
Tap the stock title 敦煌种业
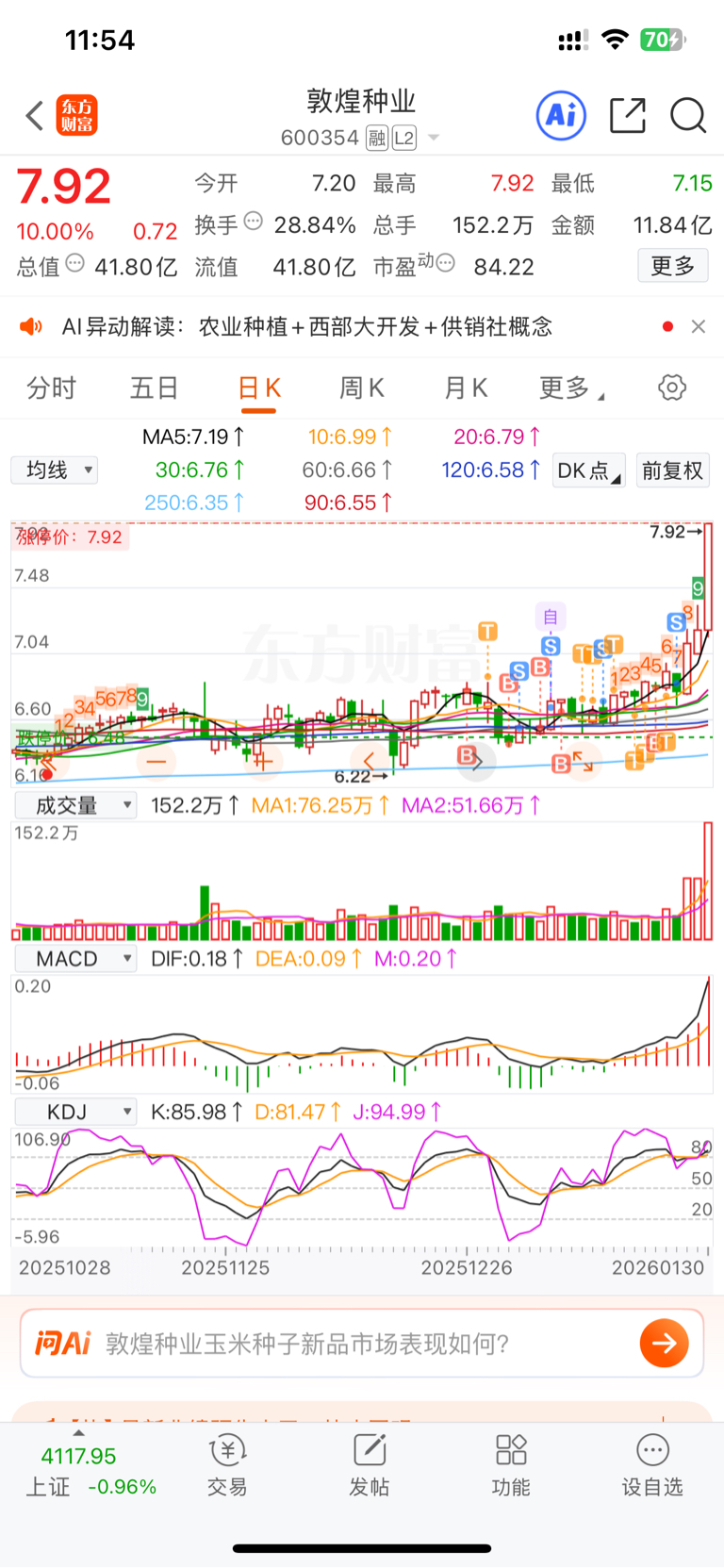(x=361, y=101)
